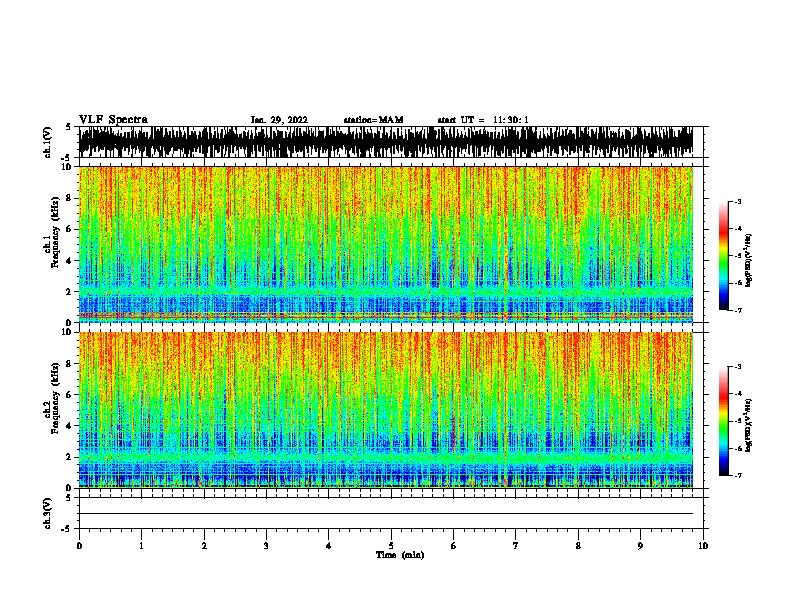
Task: Click the "-7" label on ch.2 colorbar
Action: point(738,476)
